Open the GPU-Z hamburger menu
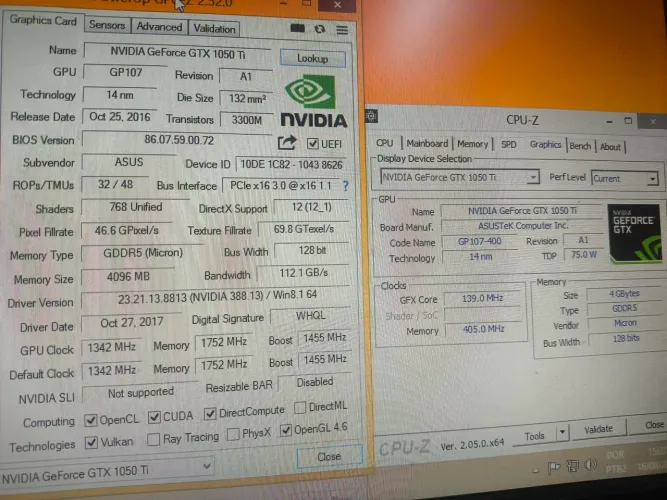 [342, 30]
